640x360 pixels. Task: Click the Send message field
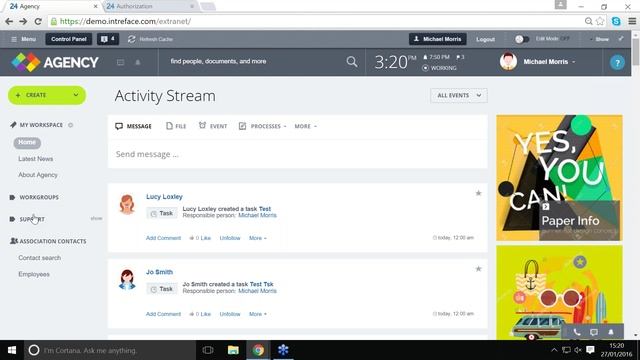coord(298,154)
